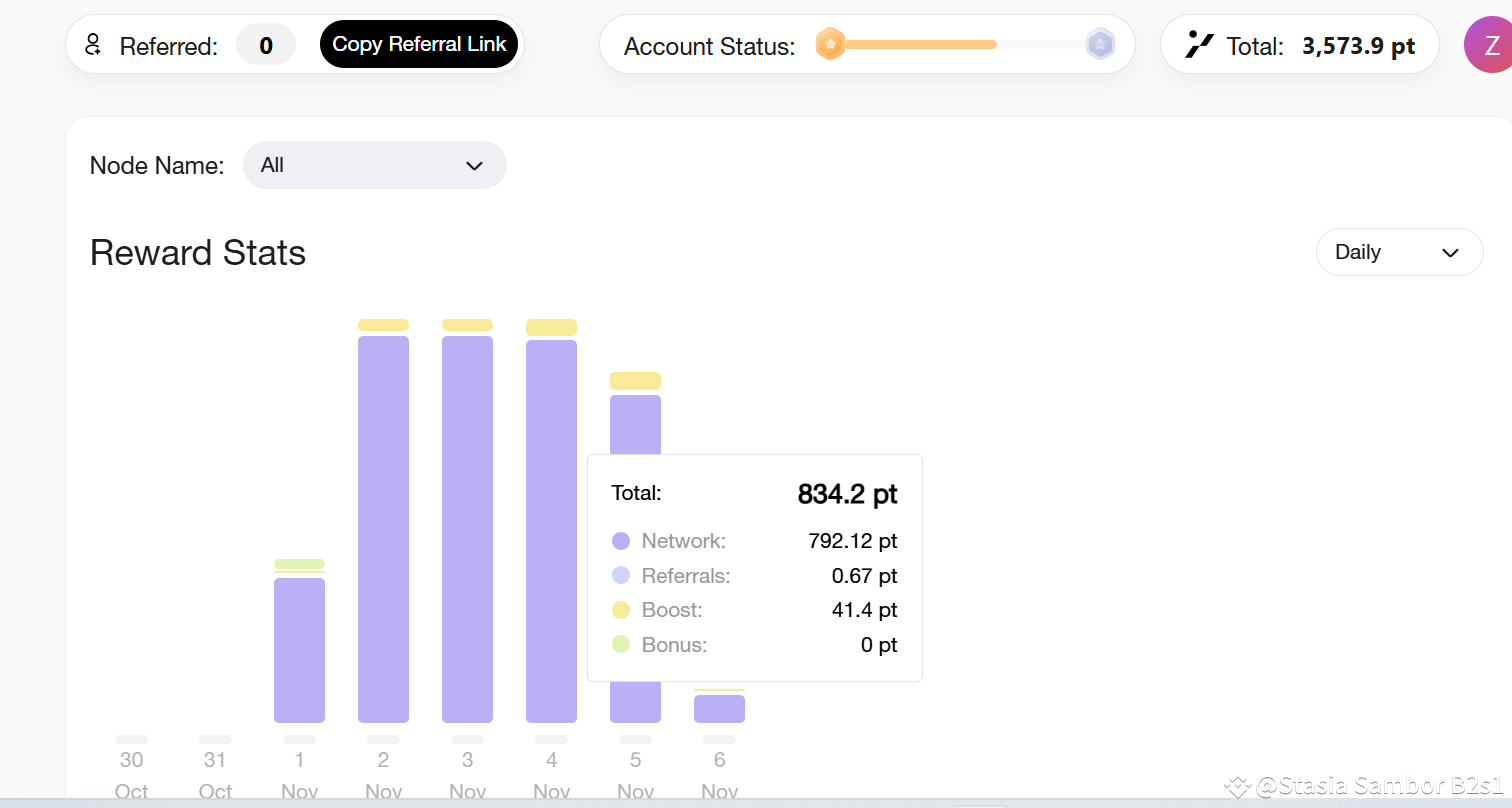Click the referral person icon
Viewport: 1512px width, 808px height.
coord(93,45)
